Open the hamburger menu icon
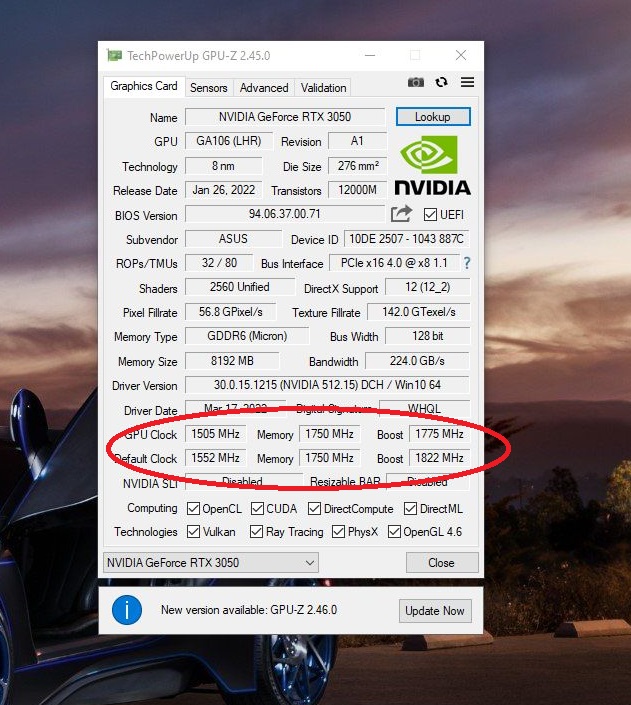631x705 pixels. [x=467, y=82]
